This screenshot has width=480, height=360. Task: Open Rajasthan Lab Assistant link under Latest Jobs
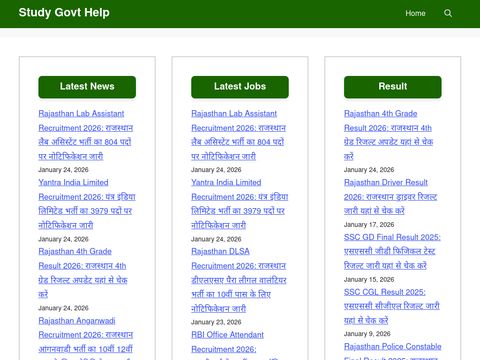tap(238, 135)
